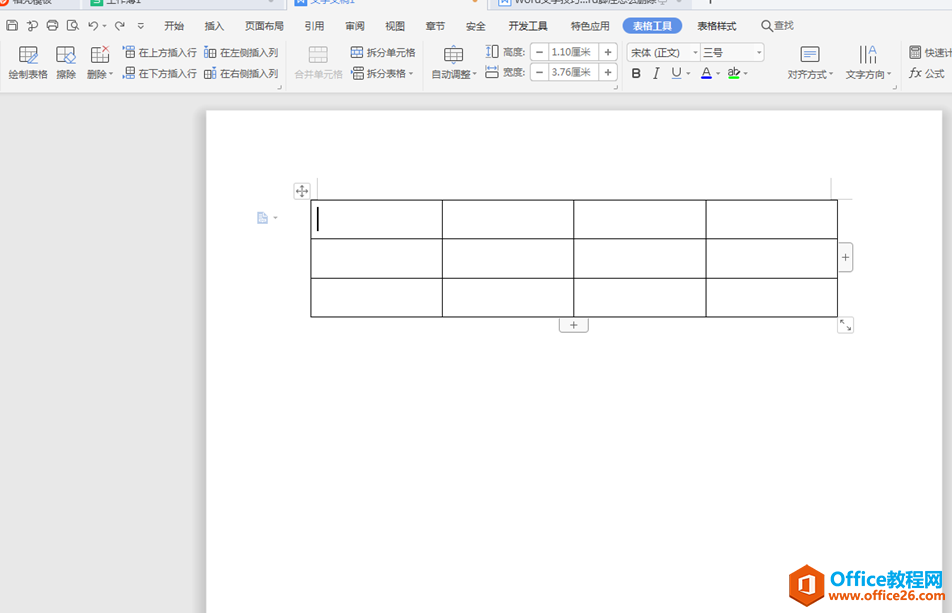
Task: Select the 表格工具 (Table Tools) tab
Action: tap(652, 26)
